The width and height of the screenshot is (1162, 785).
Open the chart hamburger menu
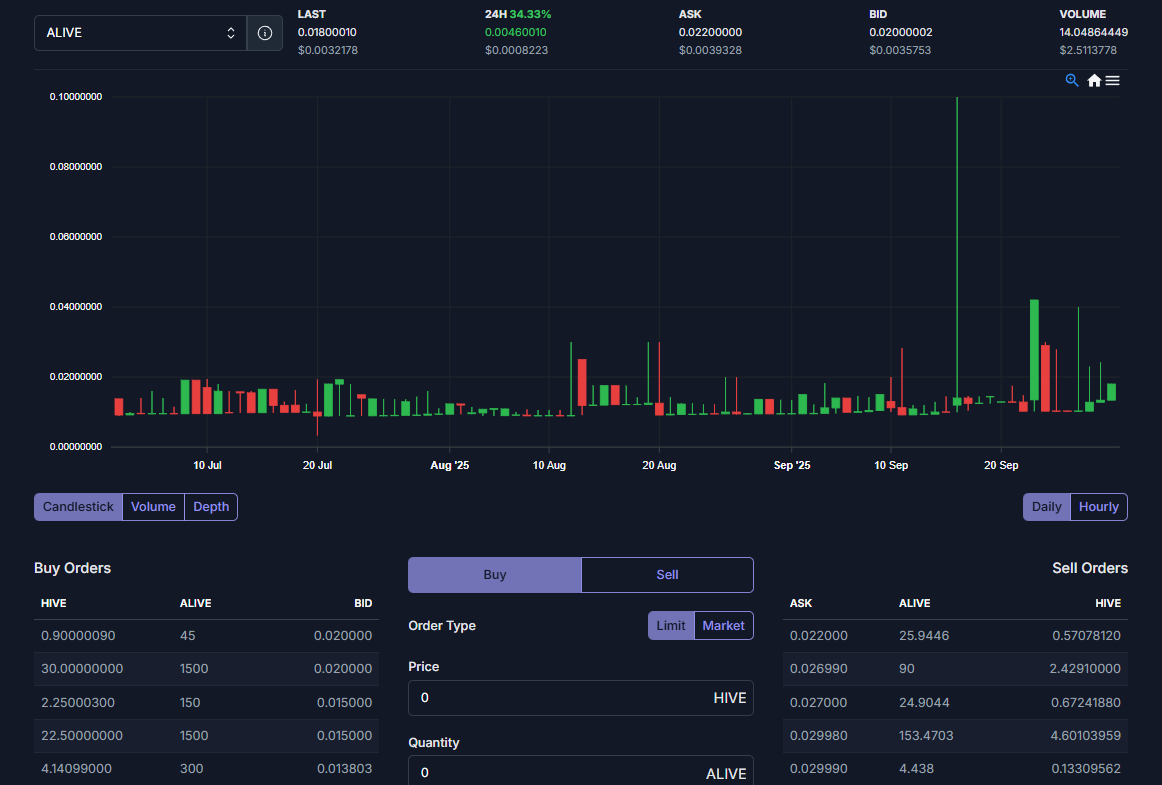[1113, 80]
